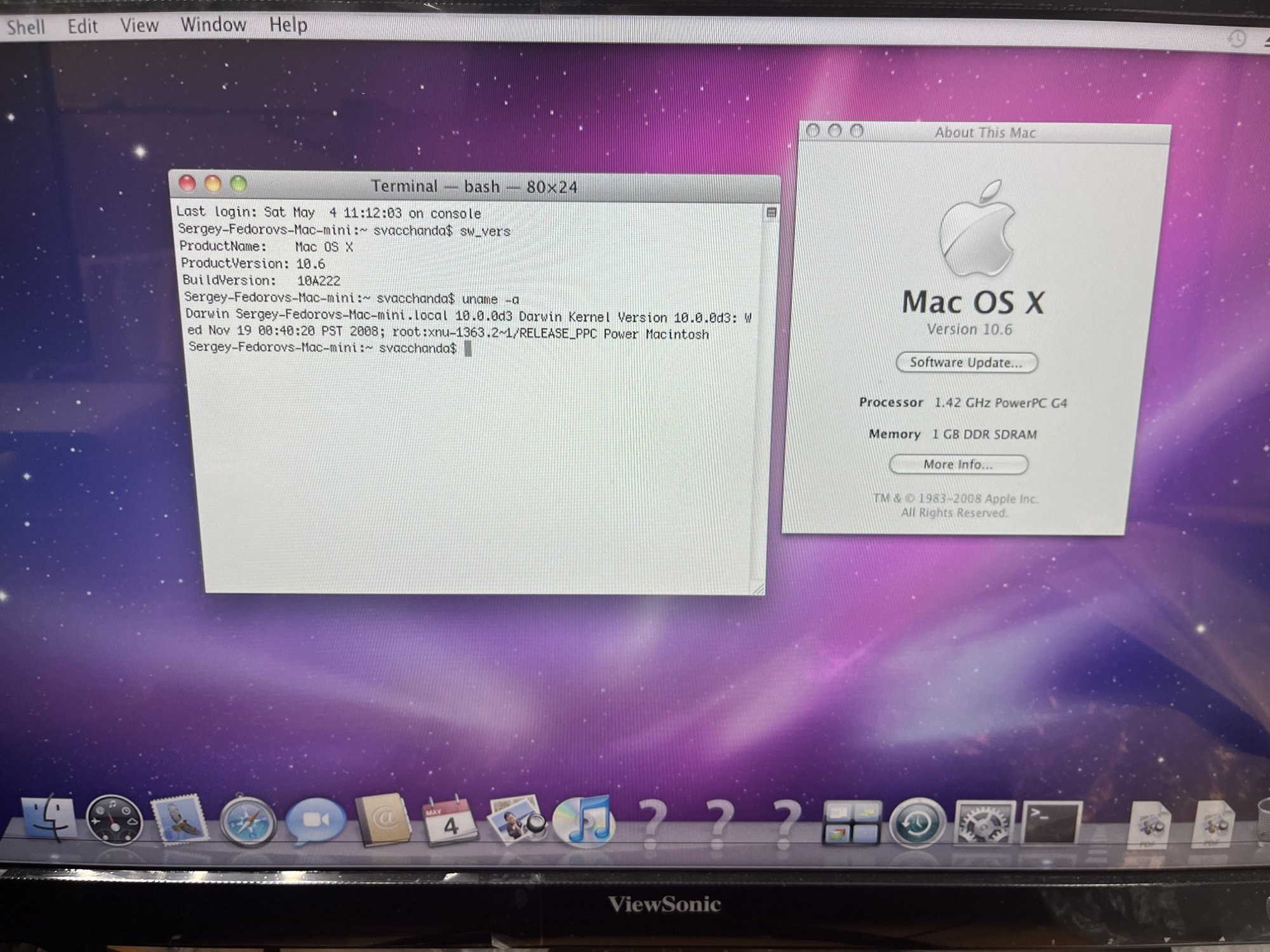Open the Window menu
Screen dimensions: 1270x952
pos(213,25)
